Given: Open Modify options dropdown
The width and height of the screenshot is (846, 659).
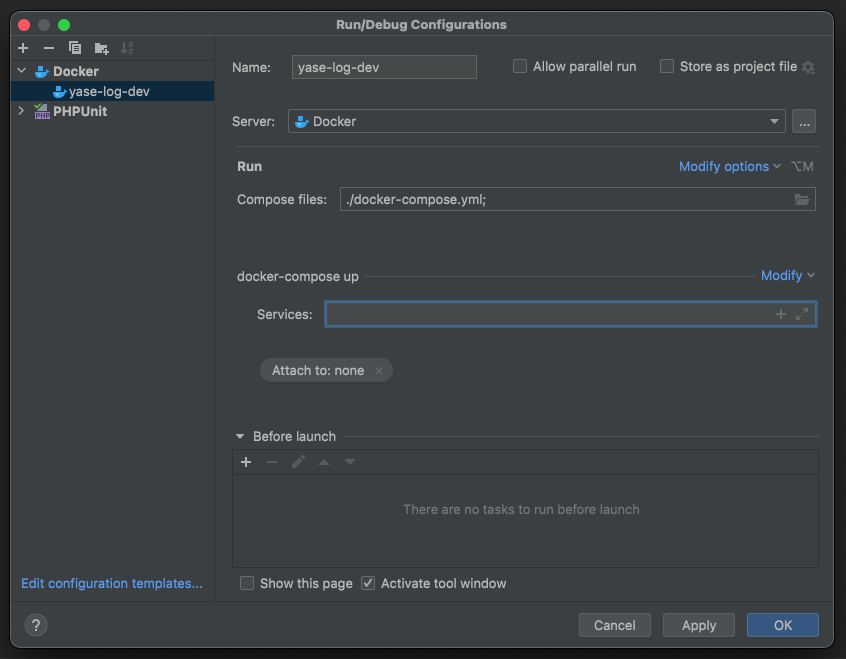Looking at the screenshot, I should (729, 167).
